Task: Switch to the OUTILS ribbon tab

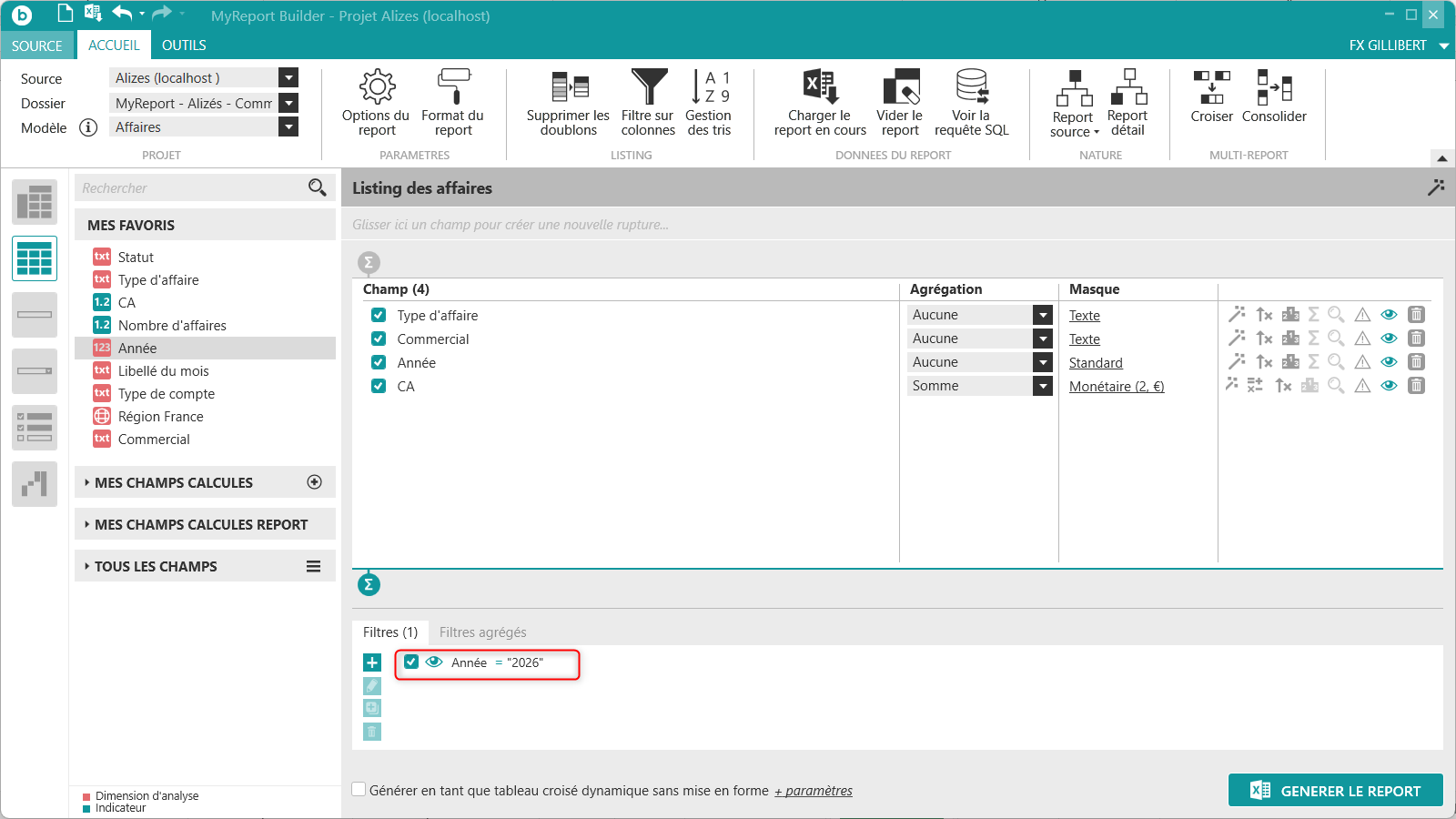Action: point(184,45)
